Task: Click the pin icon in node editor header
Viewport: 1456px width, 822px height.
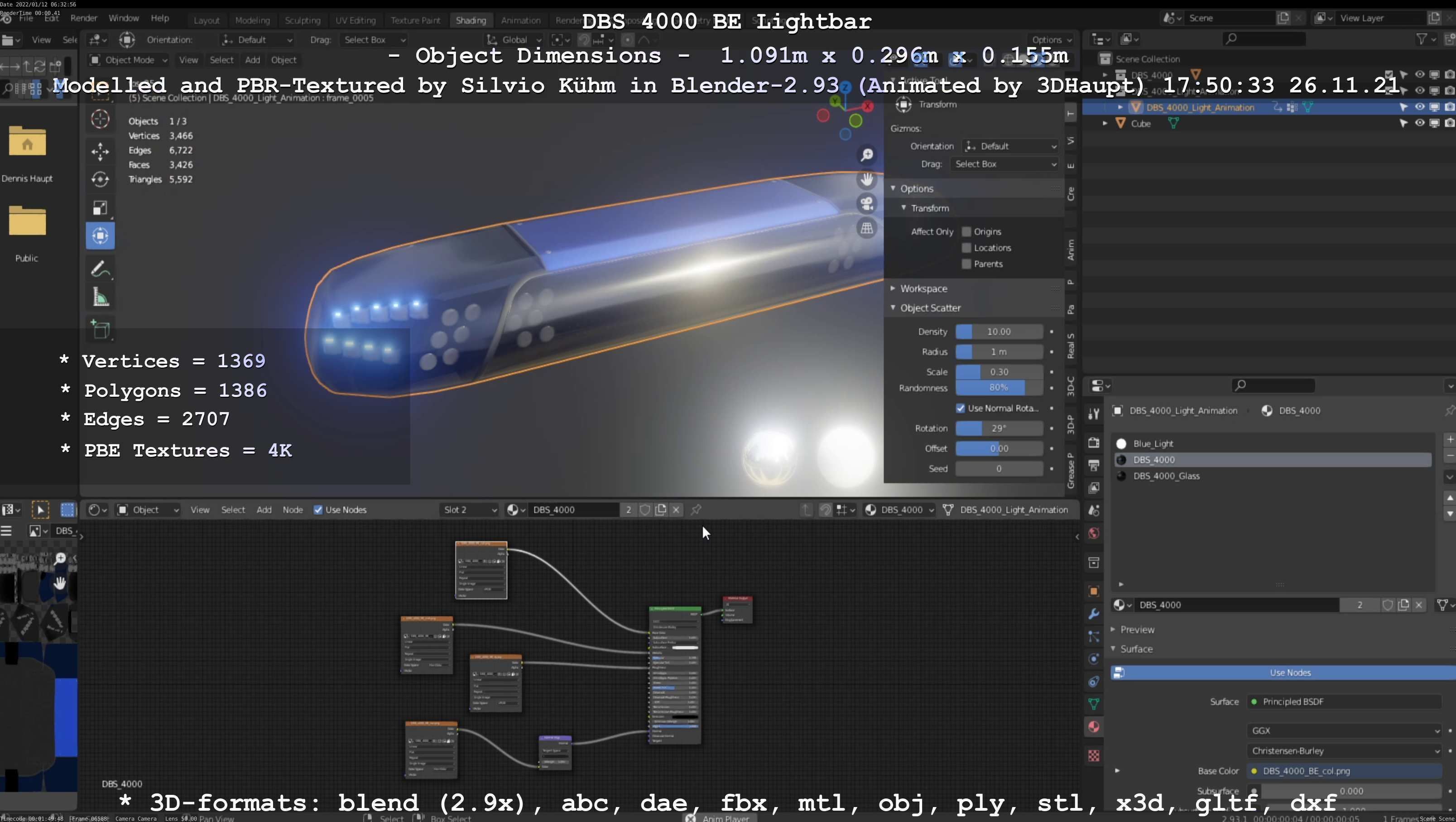Action: [x=697, y=510]
